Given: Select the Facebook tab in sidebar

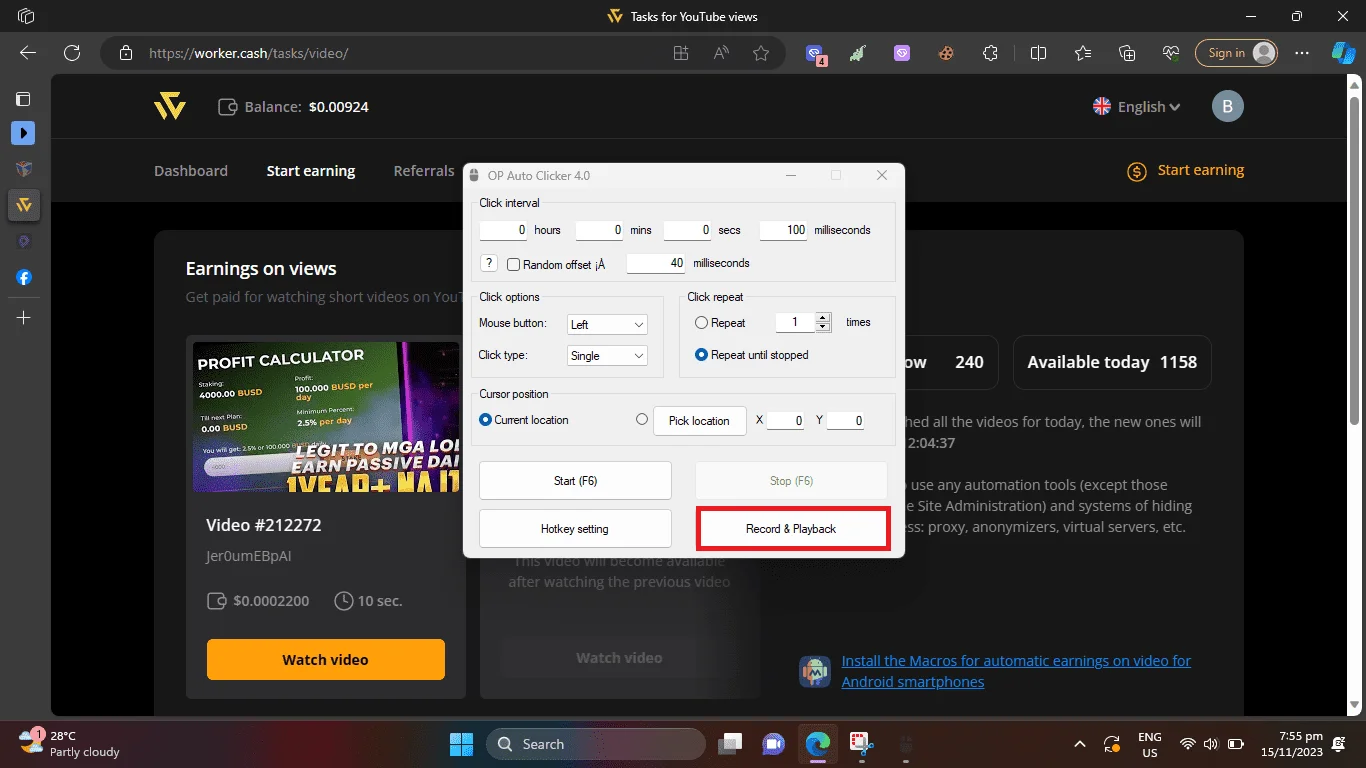Looking at the screenshot, I should [23, 278].
